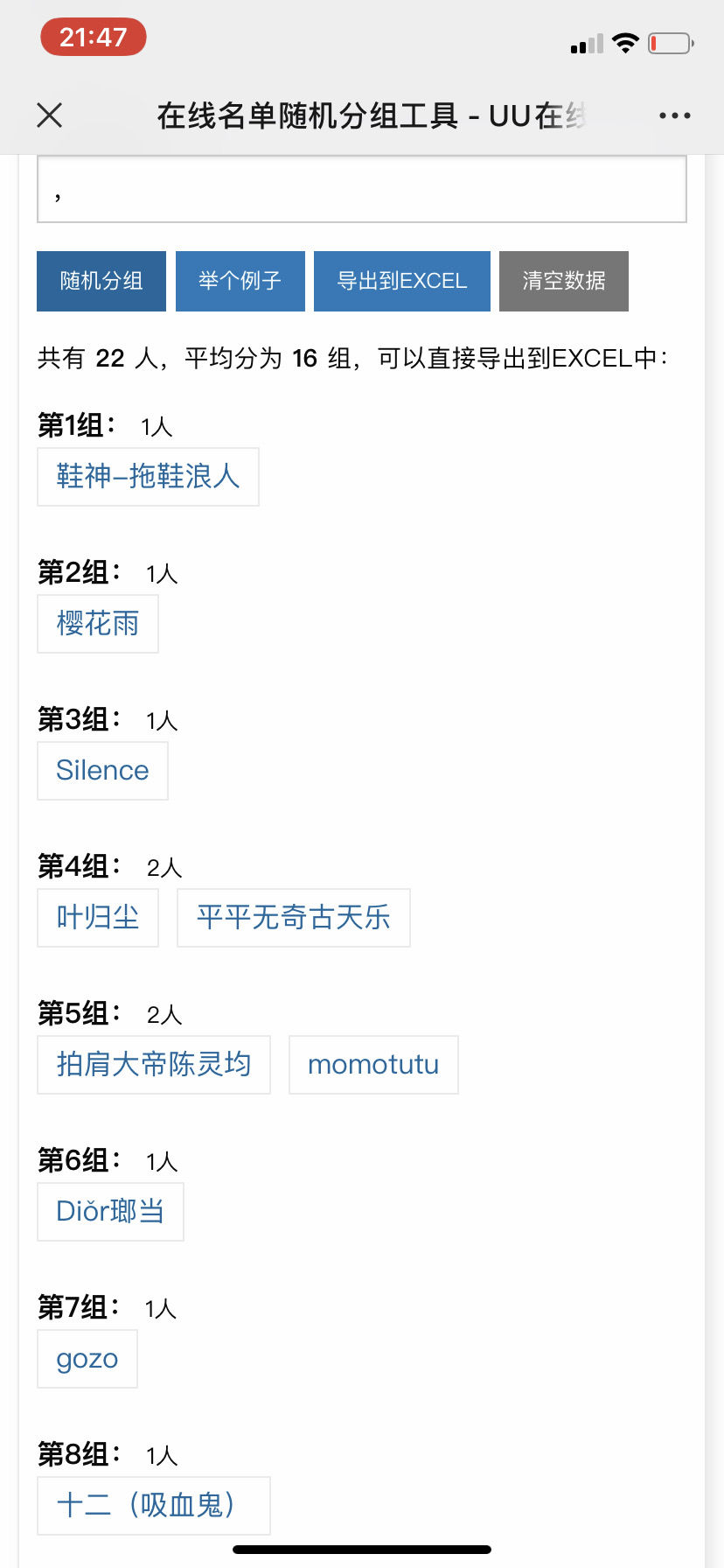Image resolution: width=724 pixels, height=1568 pixels.
Task: Select the Silence name tag
Action: [102, 771]
